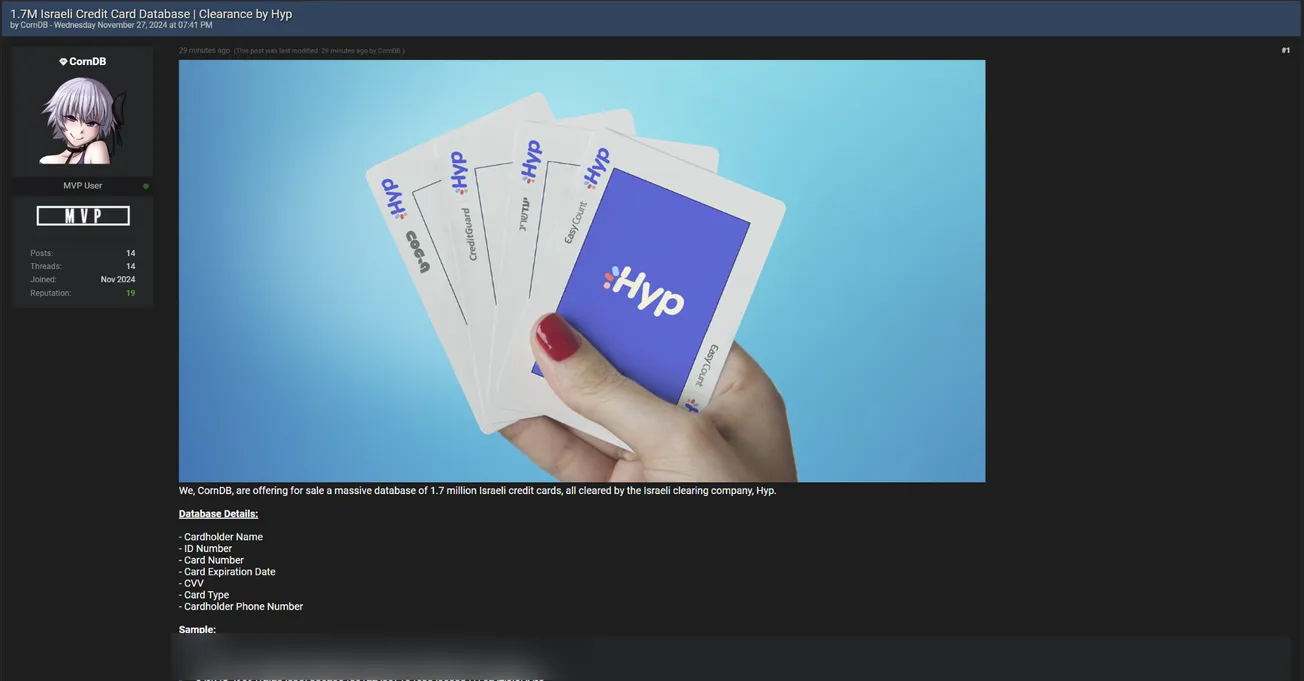Screen dimensions: 1304x681
Task: Click the Threads count value 14
Action: click(x=130, y=266)
